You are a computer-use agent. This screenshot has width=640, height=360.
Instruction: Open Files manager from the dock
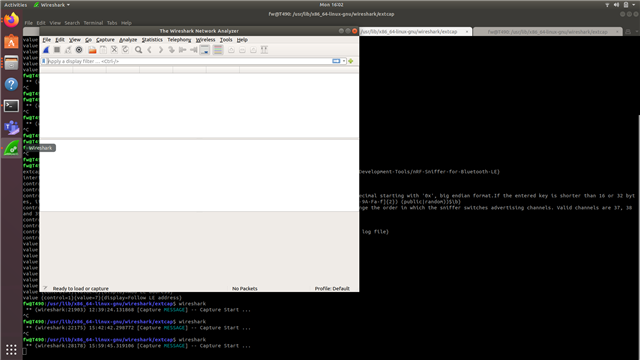[11, 63]
